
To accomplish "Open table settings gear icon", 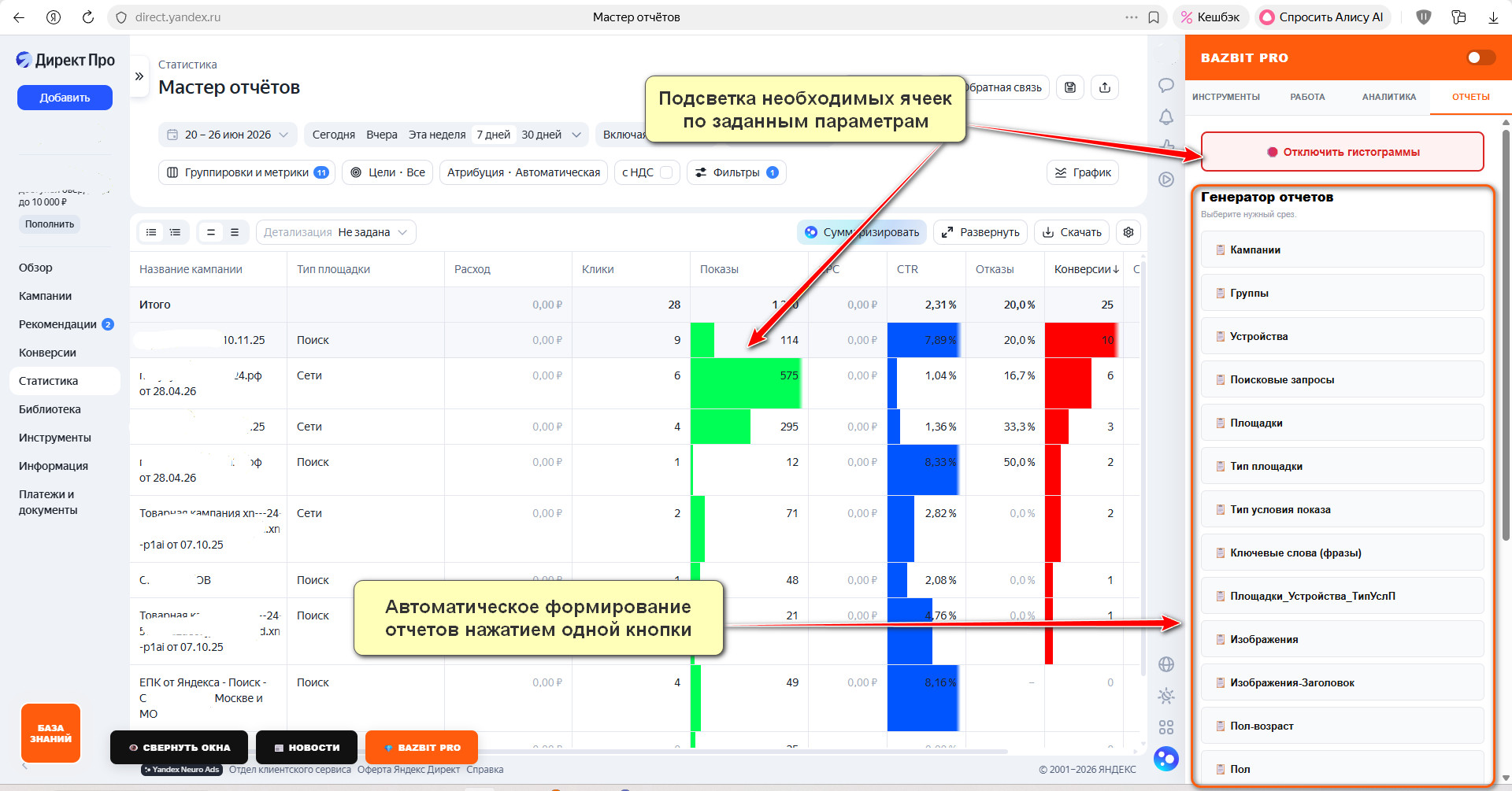I will pyautogui.click(x=1128, y=232).
